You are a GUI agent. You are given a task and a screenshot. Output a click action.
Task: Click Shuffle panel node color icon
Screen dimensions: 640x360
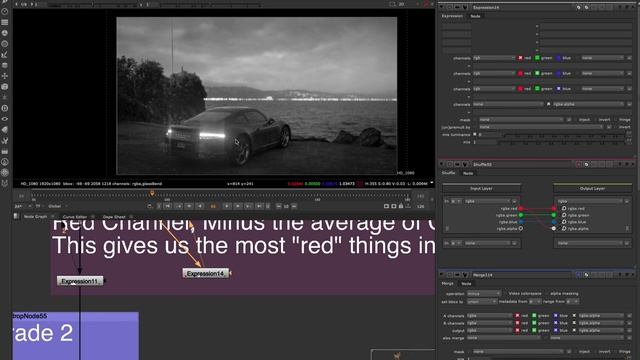click(x=579, y=164)
